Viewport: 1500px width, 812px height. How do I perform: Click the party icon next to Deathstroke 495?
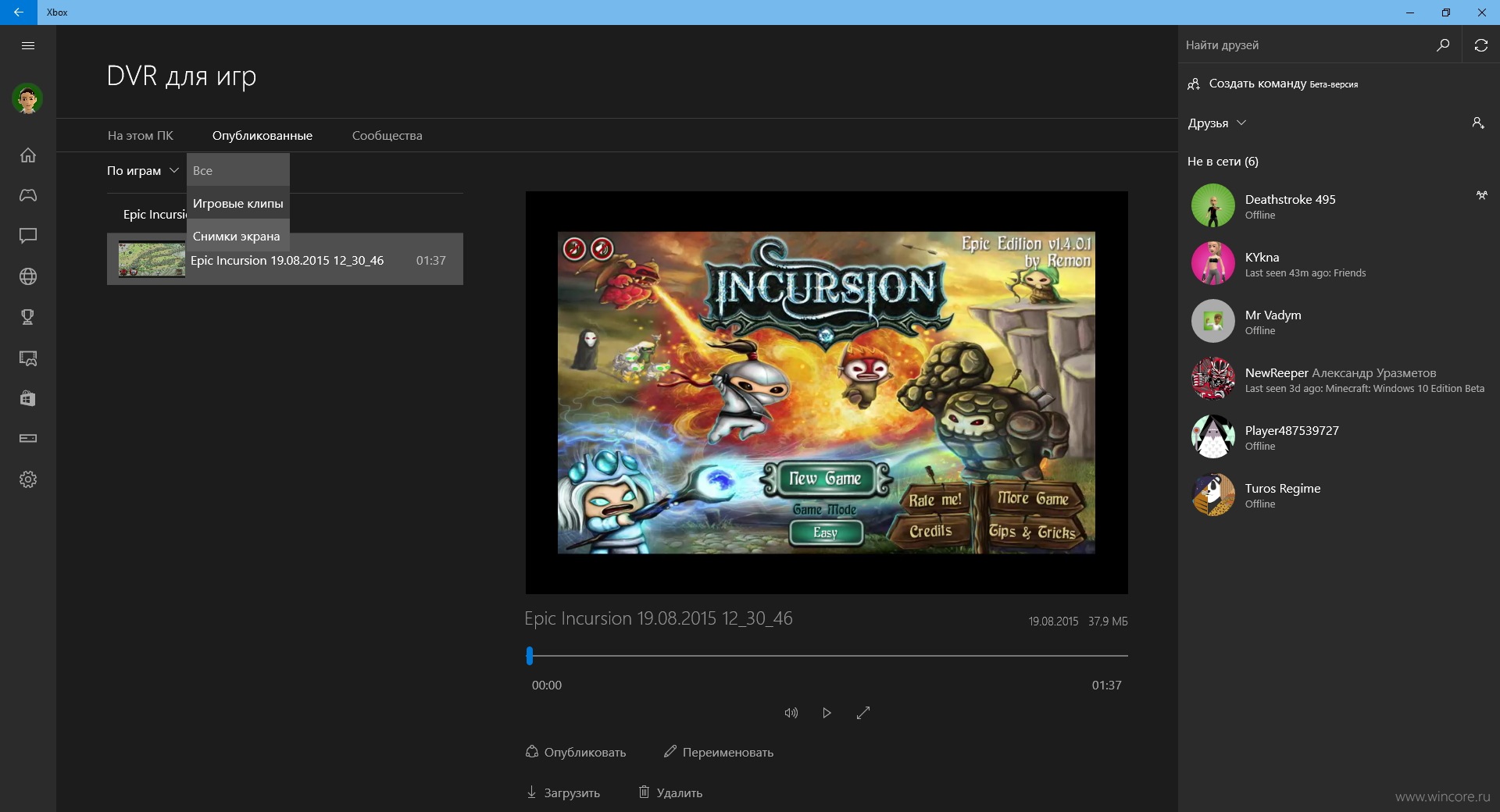(x=1481, y=195)
